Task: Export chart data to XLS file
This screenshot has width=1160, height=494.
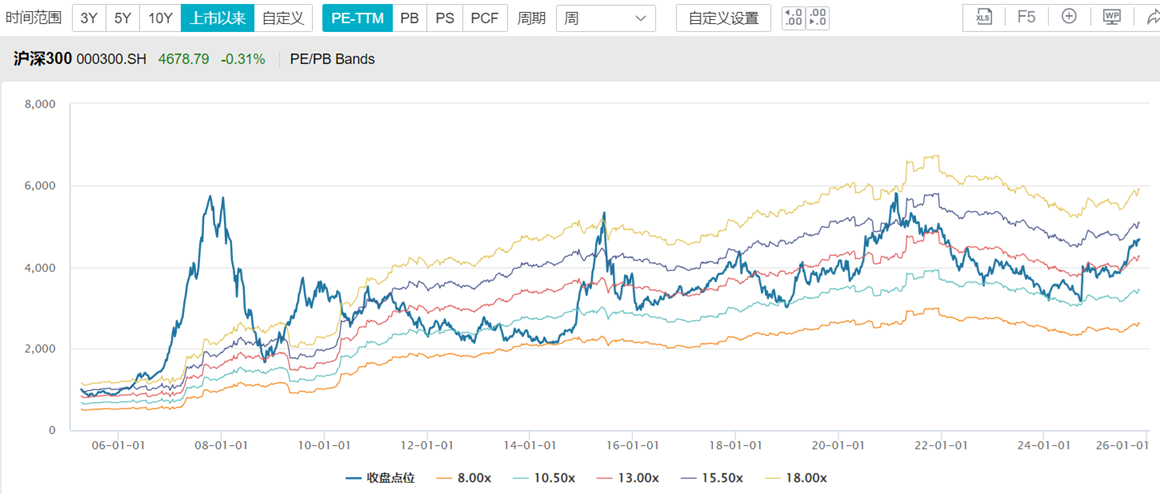Action: click(x=982, y=18)
